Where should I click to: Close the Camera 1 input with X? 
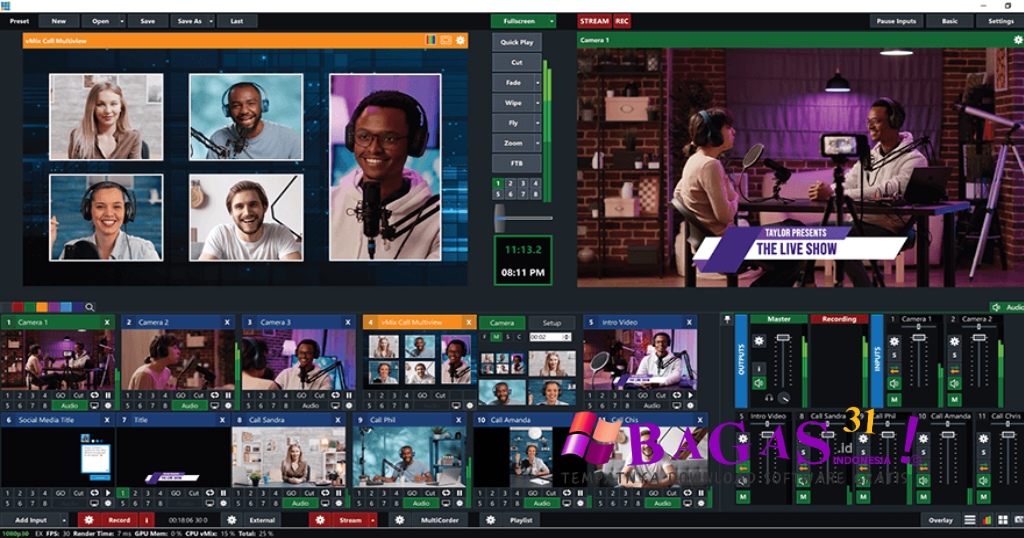click(x=107, y=323)
